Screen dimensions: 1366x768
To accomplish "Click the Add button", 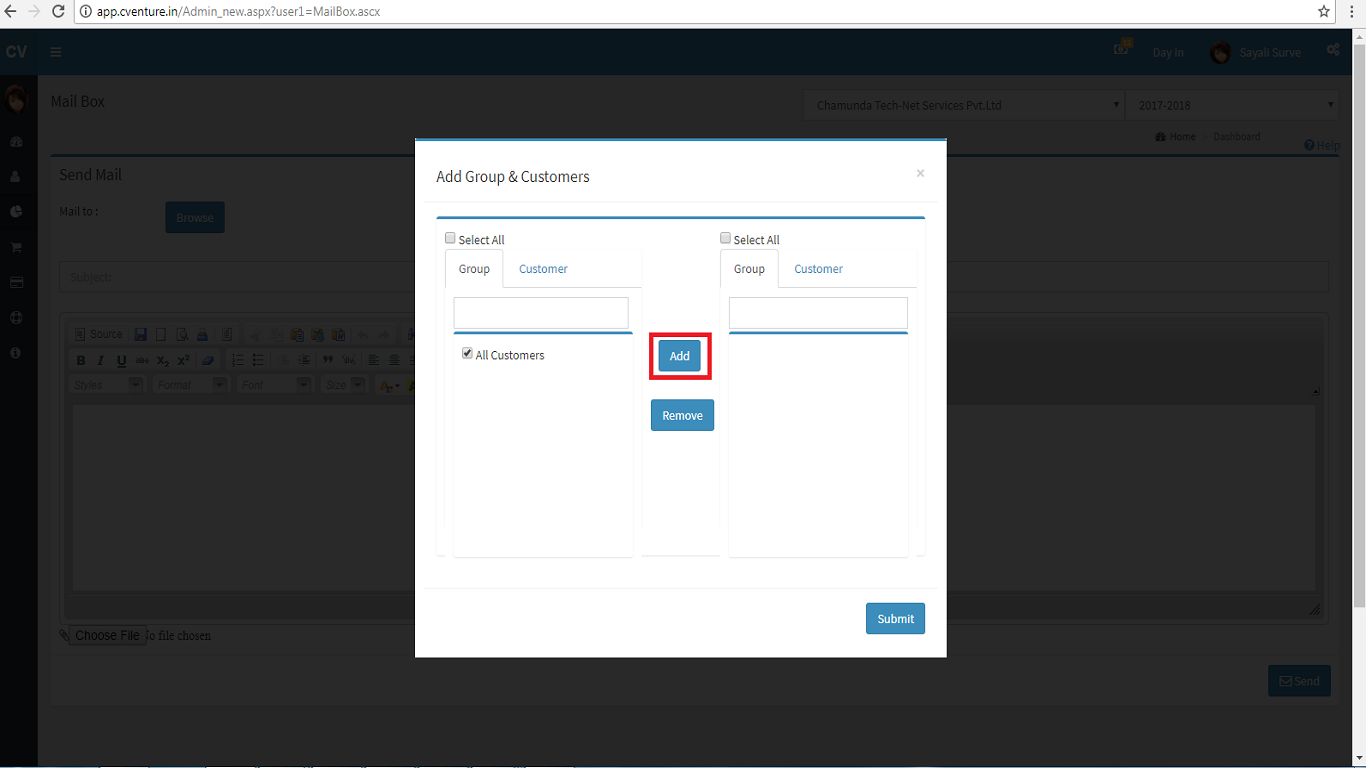I will click(680, 356).
